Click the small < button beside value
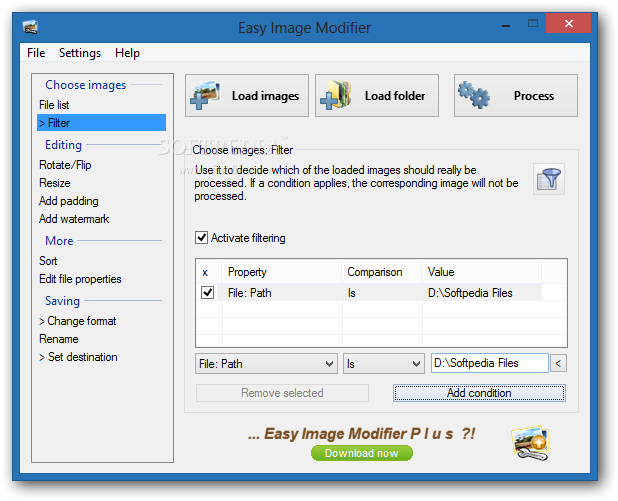Viewport: 618px width, 501px height. click(x=558, y=363)
